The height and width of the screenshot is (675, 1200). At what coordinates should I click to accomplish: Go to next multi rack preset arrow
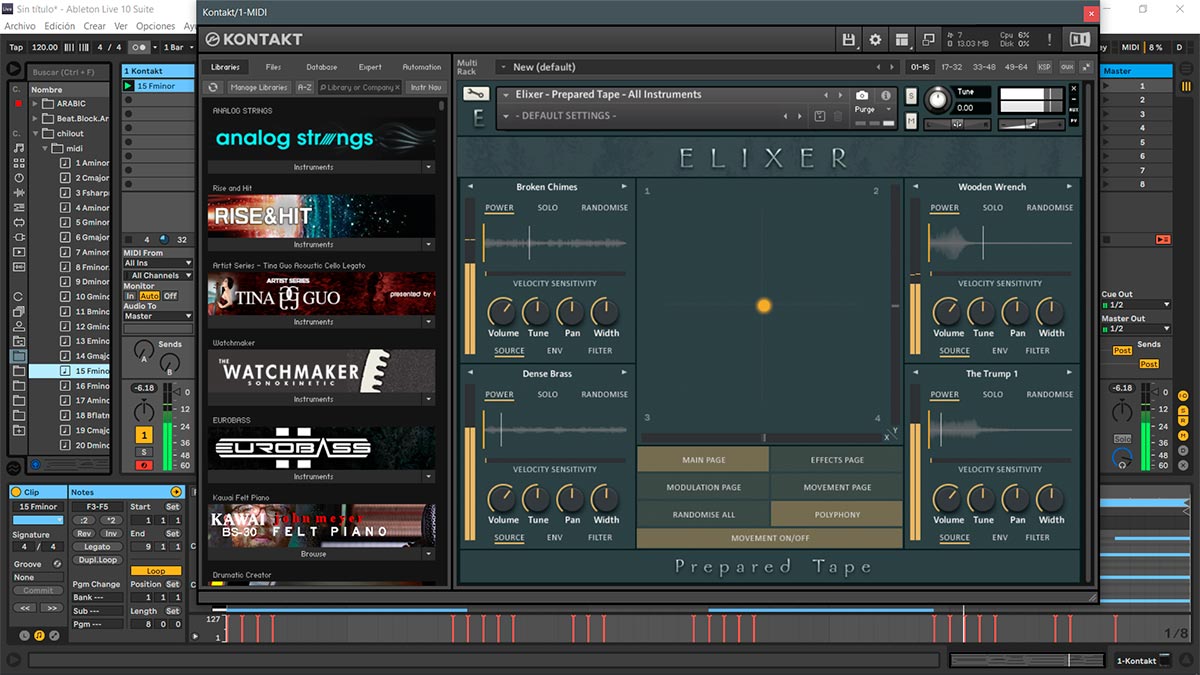click(893, 67)
